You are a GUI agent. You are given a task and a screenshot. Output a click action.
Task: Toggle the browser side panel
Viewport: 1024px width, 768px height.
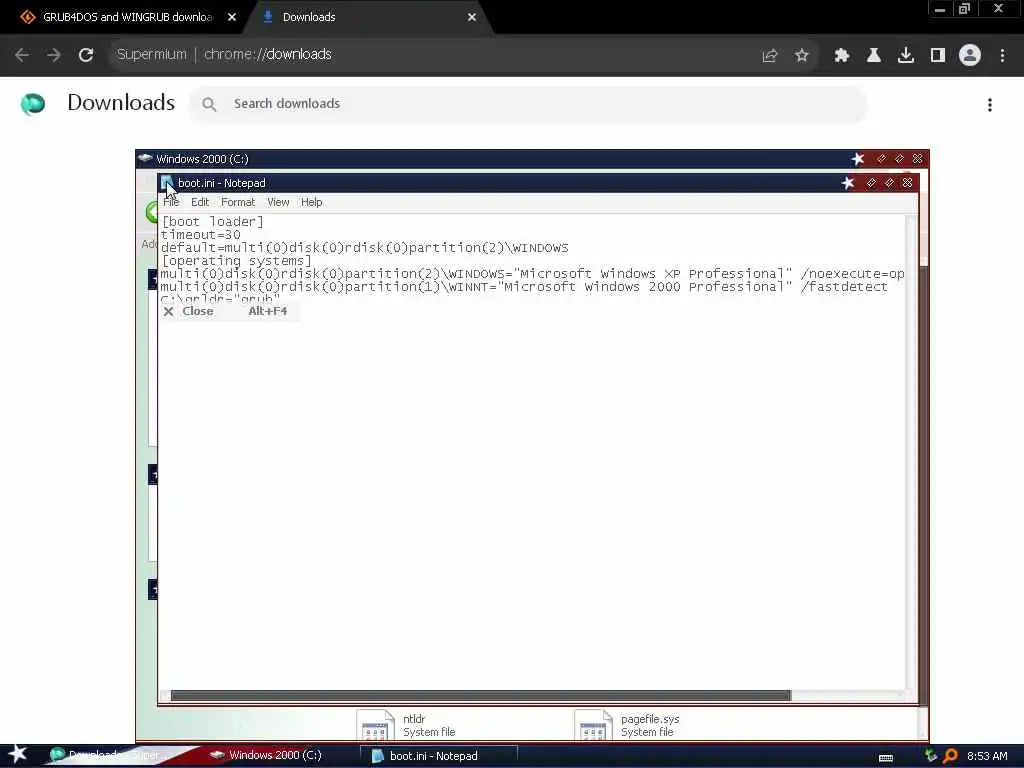pyautogui.click(x=937, y=56)
